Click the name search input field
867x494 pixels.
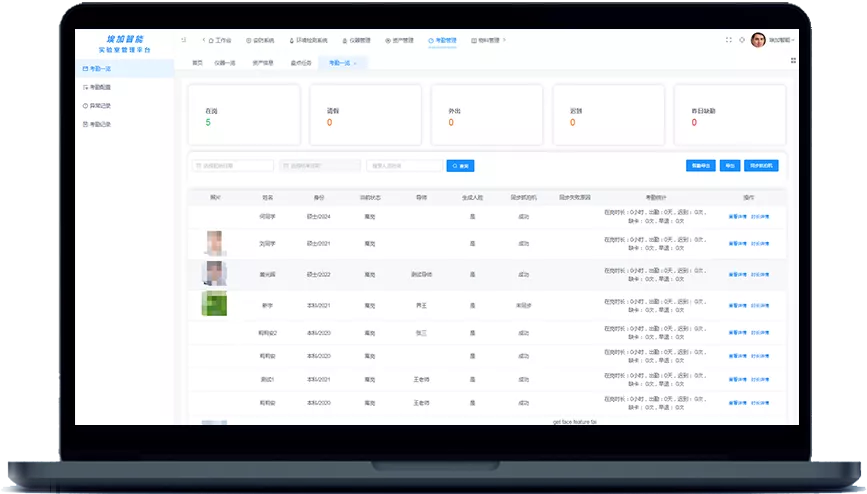(x=404, y=166)
